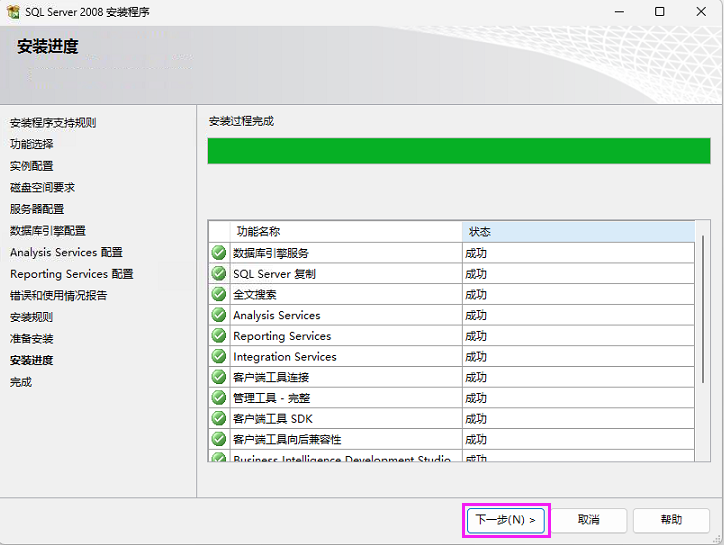Click green check icon beside 全文搜索
This screenshot has height=545, width=724.
(x=219, y=294)
